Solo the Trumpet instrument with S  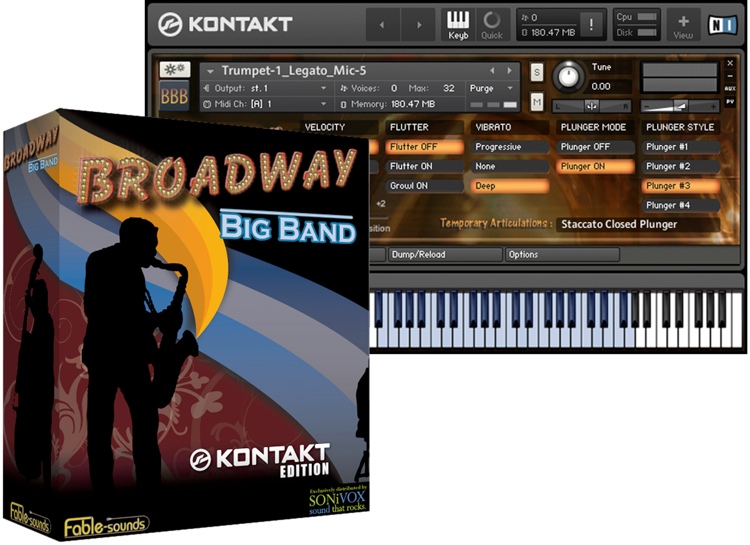tap(537, 73)
